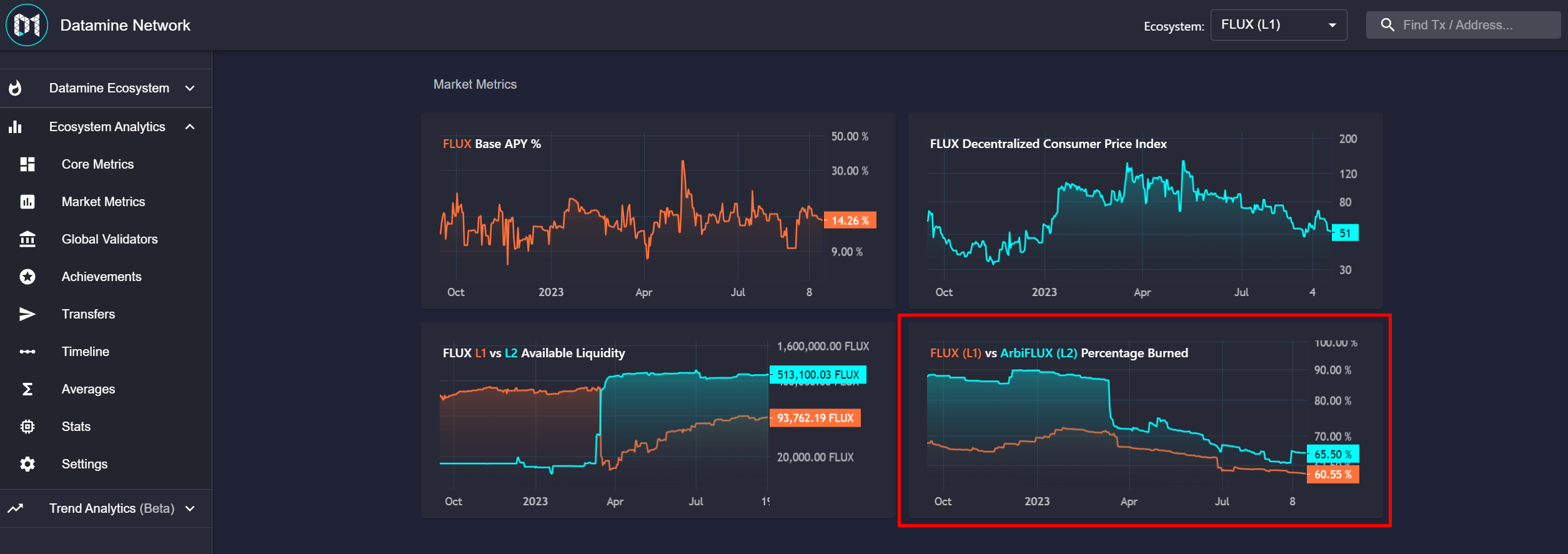1568x554 pixels.
Task: Click the Stats chip icon
Action: 27,427
